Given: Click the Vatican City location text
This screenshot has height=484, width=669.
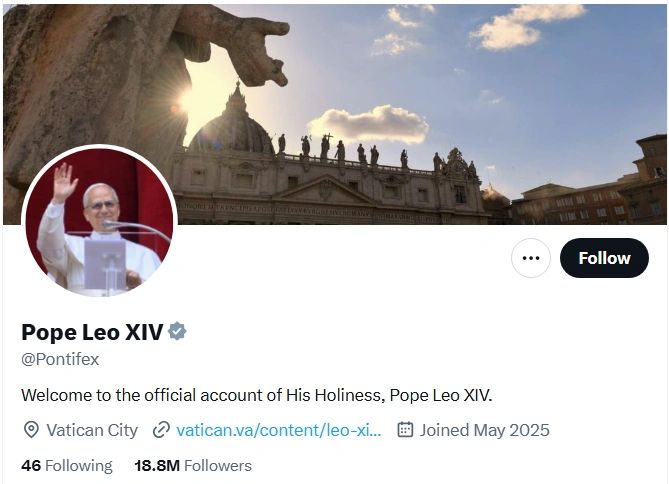Looking at the screenshot, I should point(92,430).
